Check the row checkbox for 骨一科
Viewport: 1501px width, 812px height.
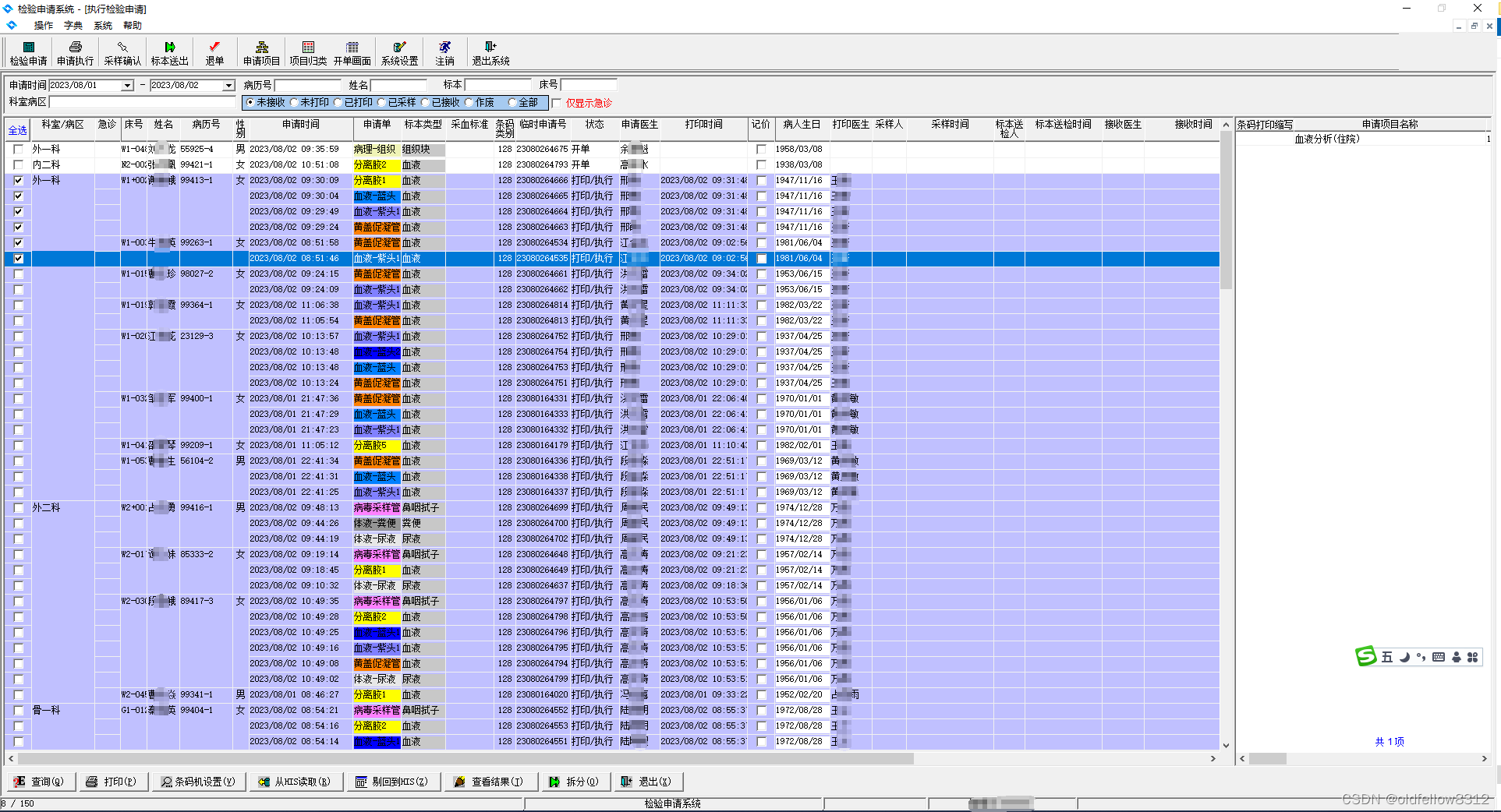(x=19, y=711)
